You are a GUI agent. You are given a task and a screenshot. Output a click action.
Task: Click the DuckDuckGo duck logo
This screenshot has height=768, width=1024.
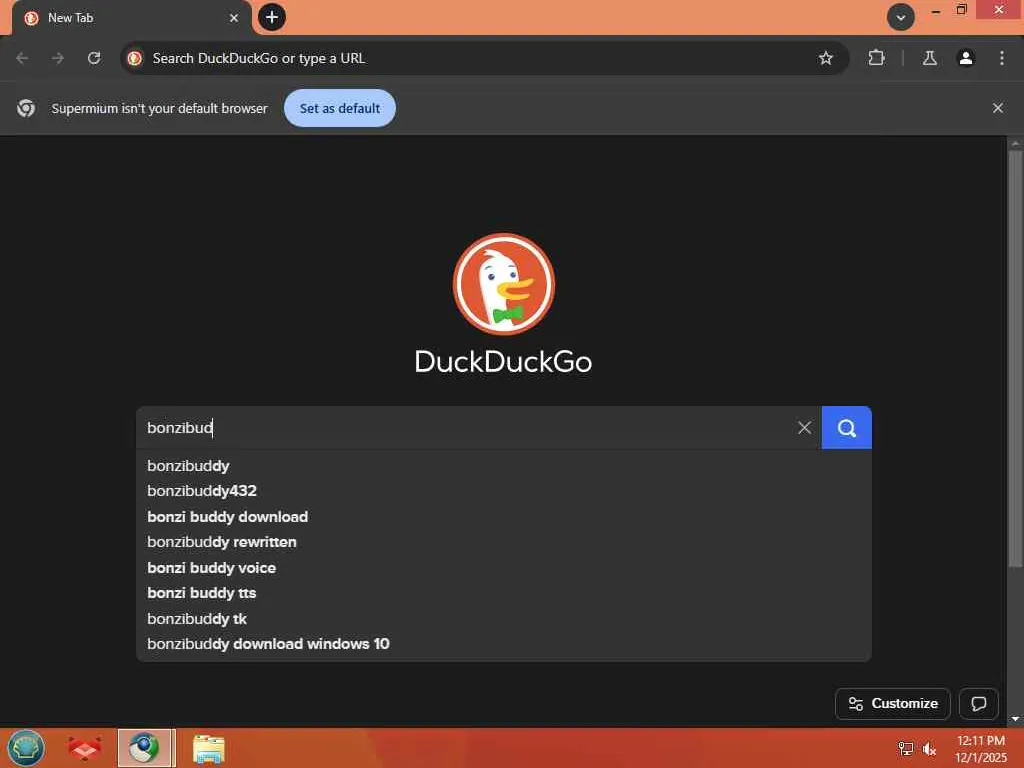tap(504, 284)
